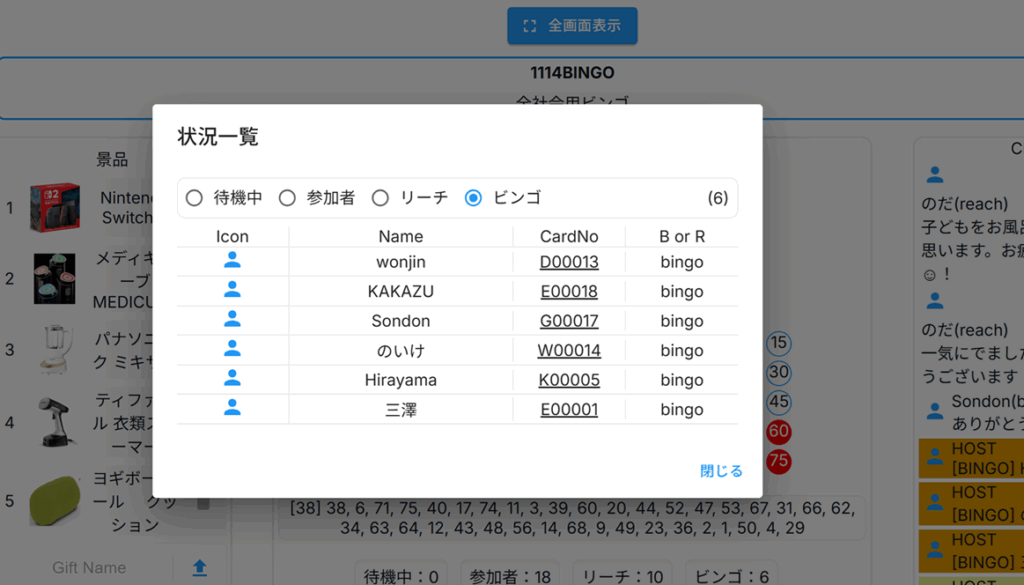This screenshot has width=1024, height=585.
Task: Click the user icon beside Sondon
Action: click(232, 320)
